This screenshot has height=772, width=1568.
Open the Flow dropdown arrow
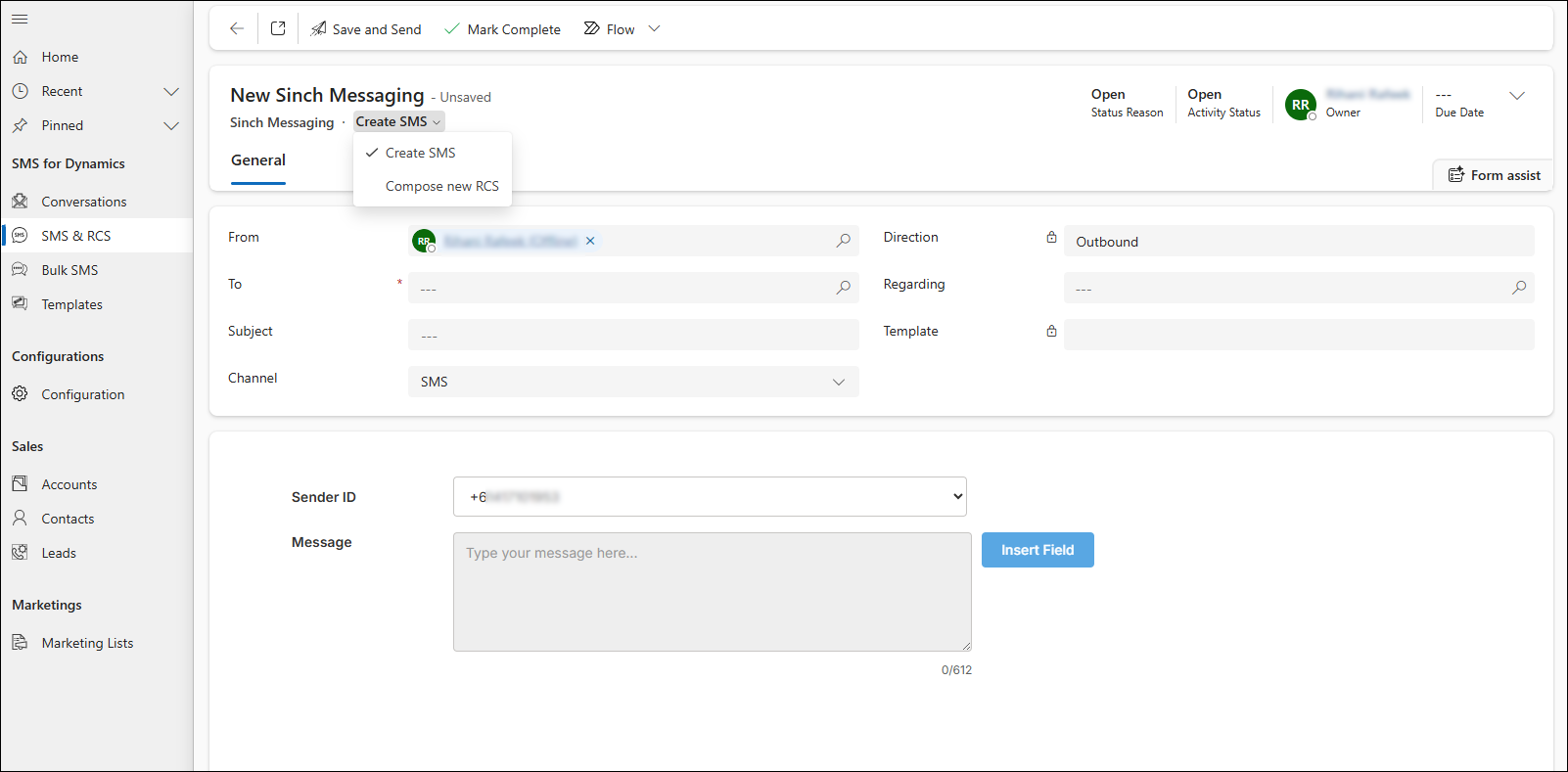coord(655,29)
